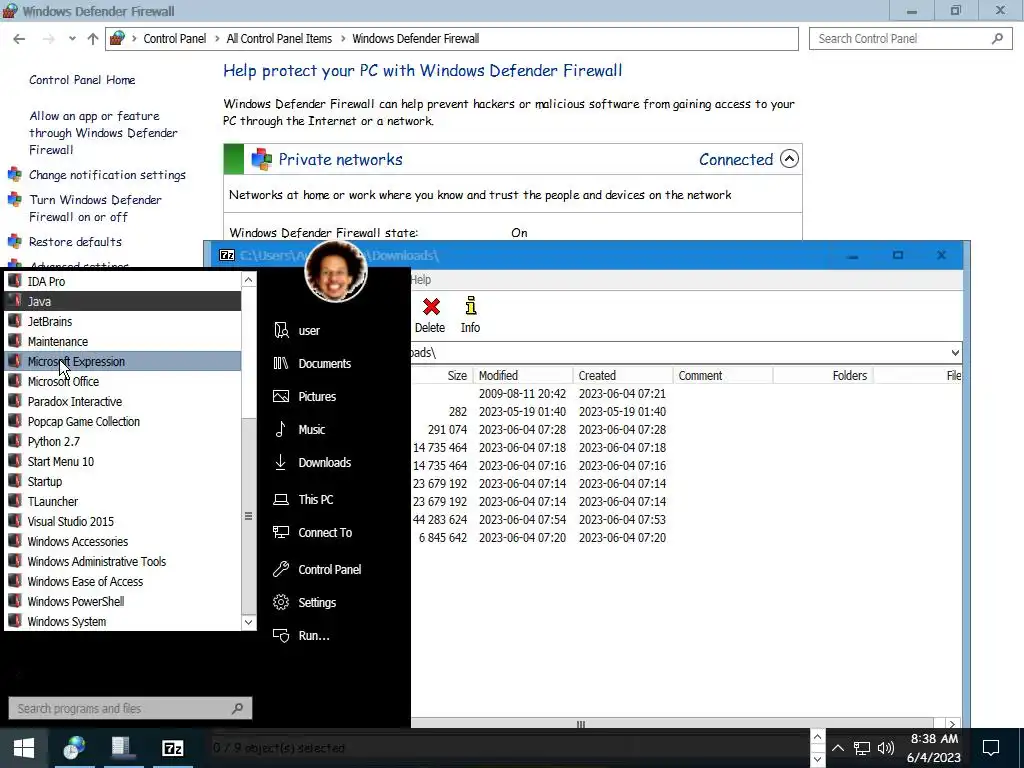Open the JetBrains program folder

[123, 321]
